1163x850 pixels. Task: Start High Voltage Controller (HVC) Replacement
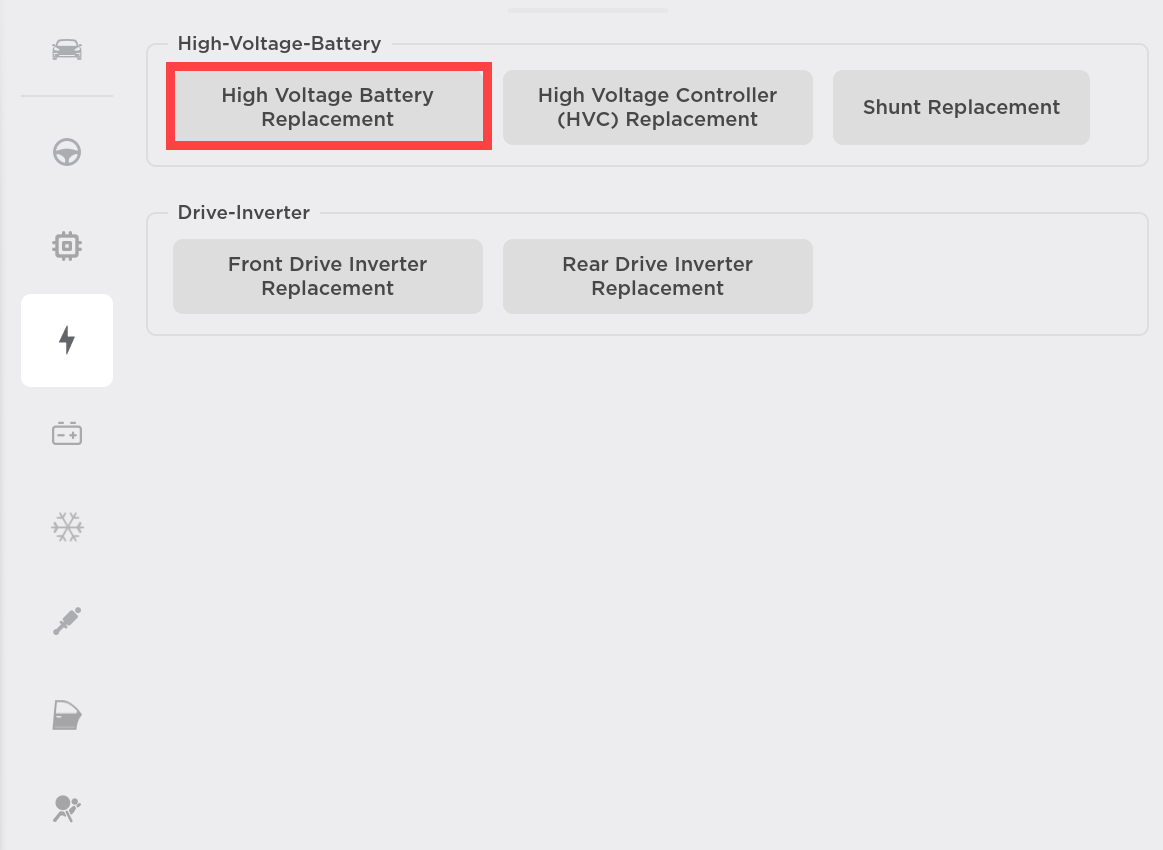[x=657, y=107]
